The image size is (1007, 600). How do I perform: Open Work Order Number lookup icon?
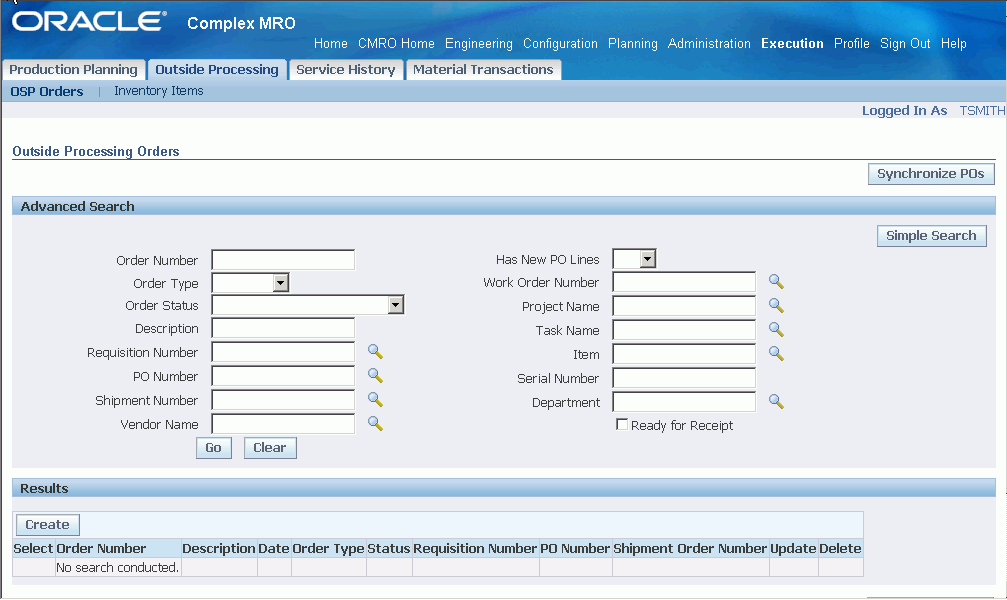(x=776, y=281)
